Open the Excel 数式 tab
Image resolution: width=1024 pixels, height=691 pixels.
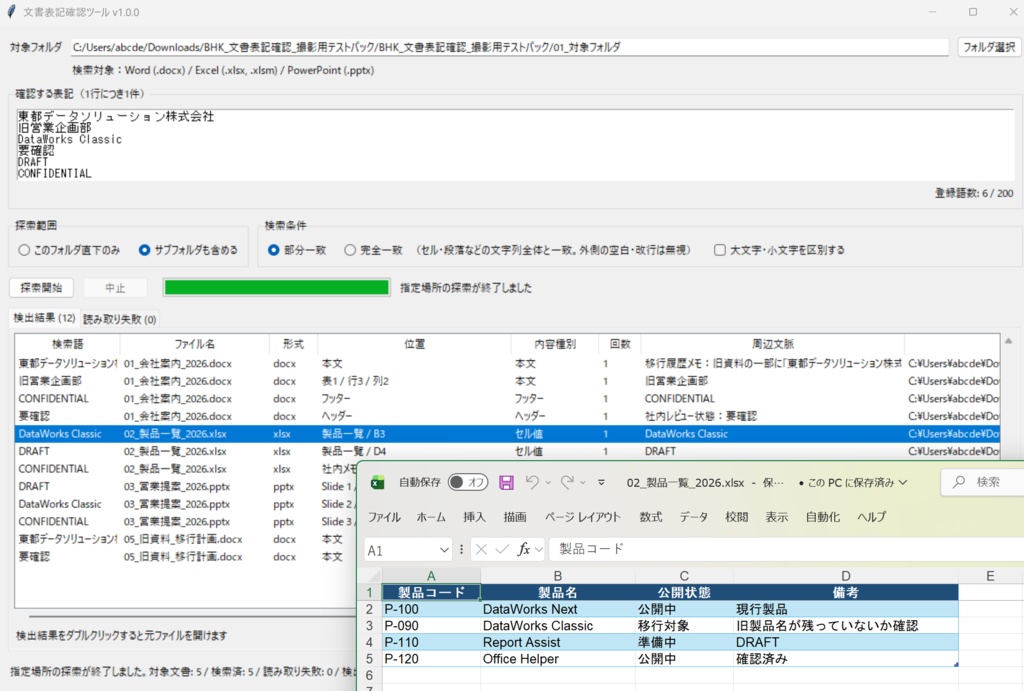pos(650,517)
